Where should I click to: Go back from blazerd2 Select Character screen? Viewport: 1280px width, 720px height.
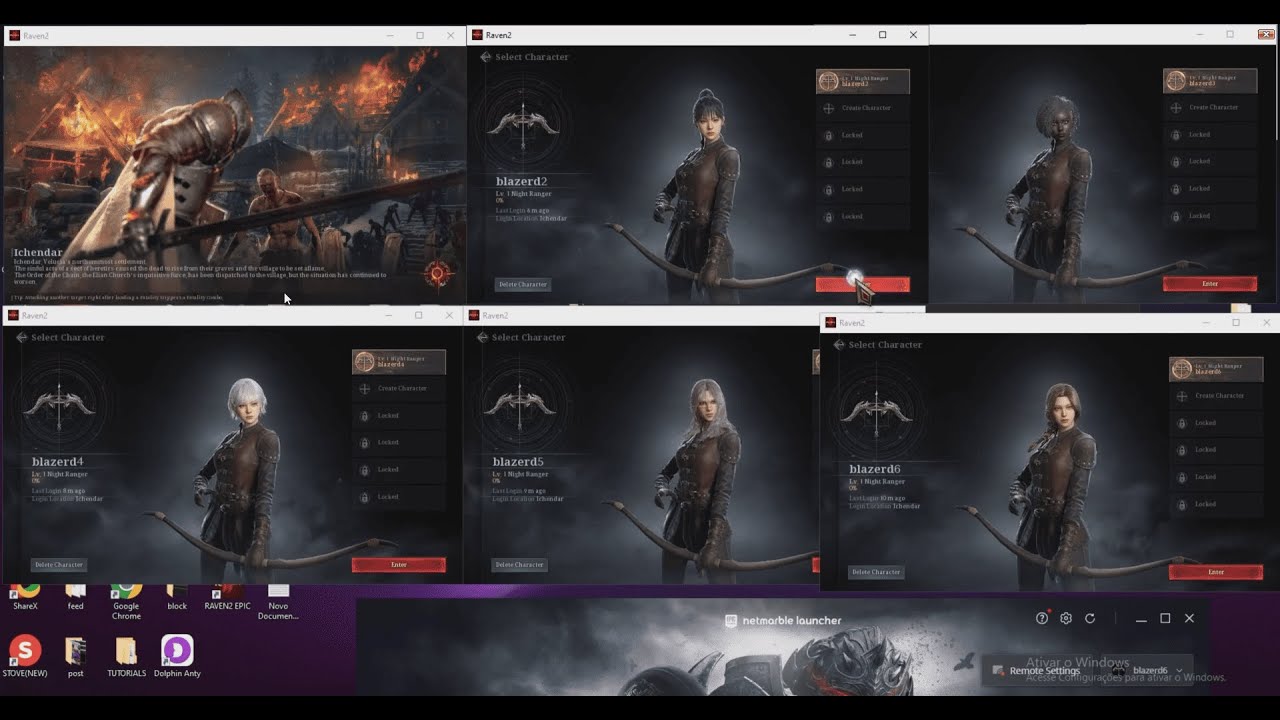(486, 57)
